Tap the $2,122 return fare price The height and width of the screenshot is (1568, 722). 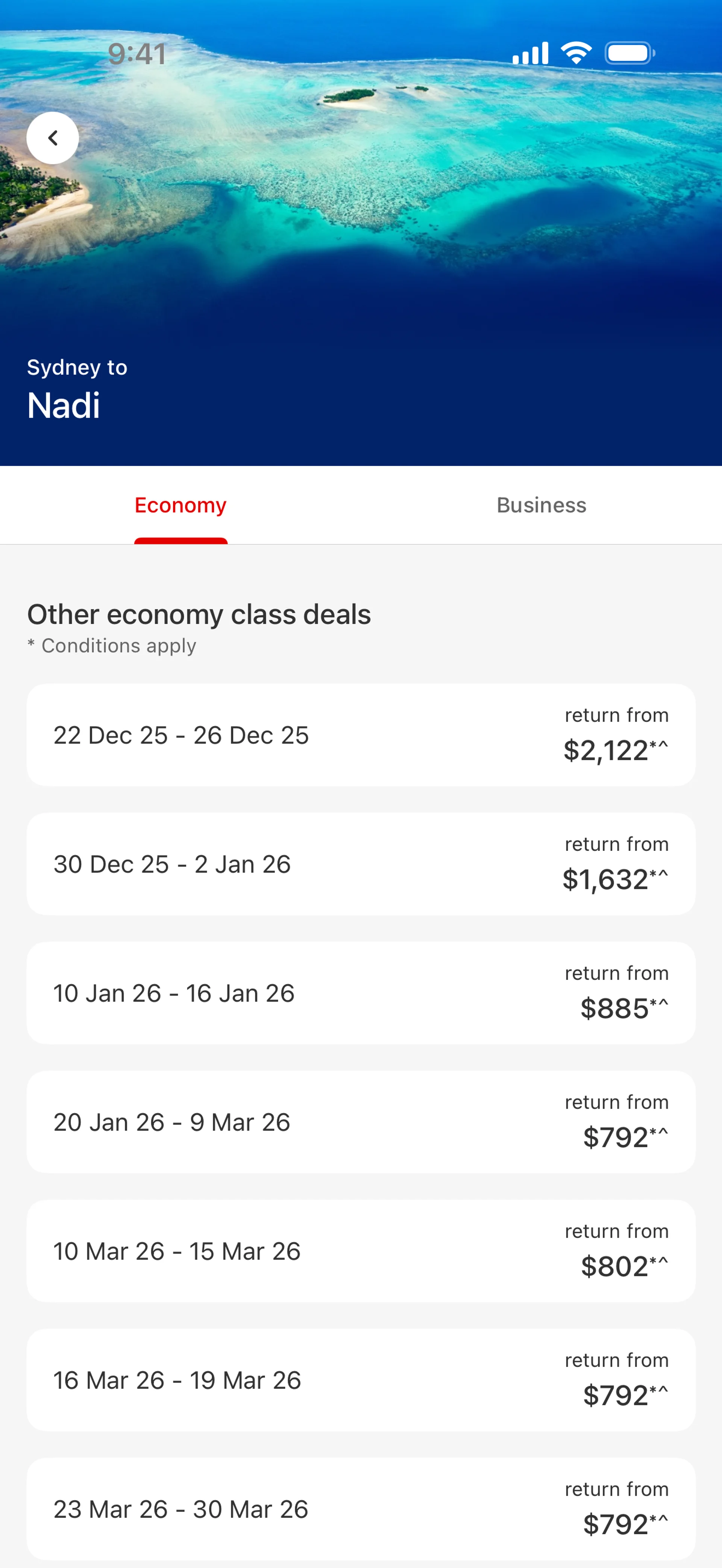pos(615,751)
